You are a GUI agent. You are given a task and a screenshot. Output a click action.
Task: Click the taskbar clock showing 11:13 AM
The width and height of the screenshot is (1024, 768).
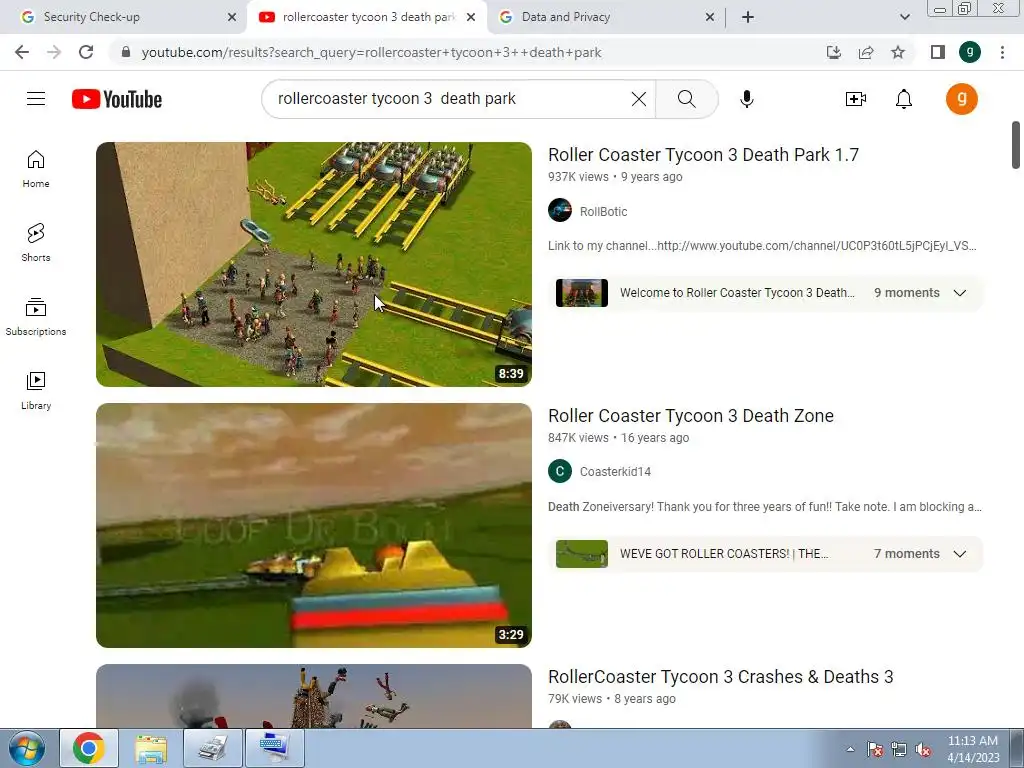(973, 748)
